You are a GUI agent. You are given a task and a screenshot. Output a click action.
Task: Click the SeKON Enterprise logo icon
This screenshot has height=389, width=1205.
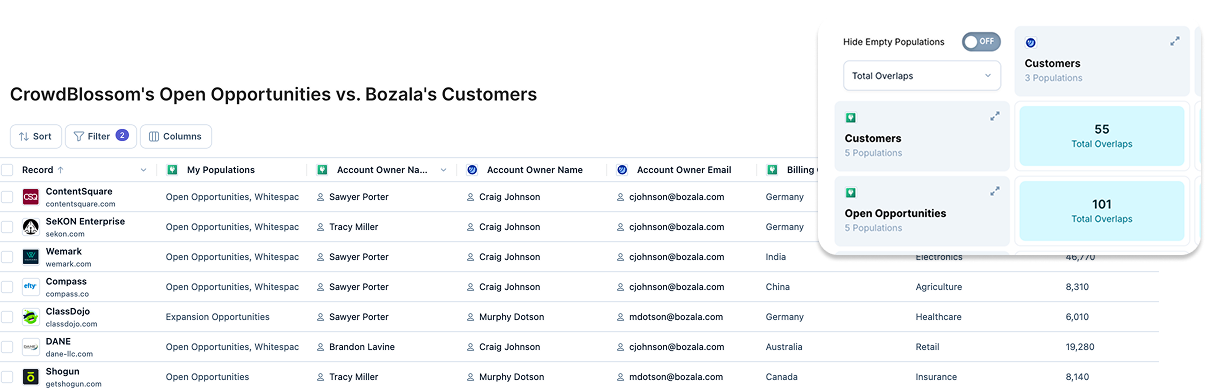pyautogui.click(x=31, y=227)
